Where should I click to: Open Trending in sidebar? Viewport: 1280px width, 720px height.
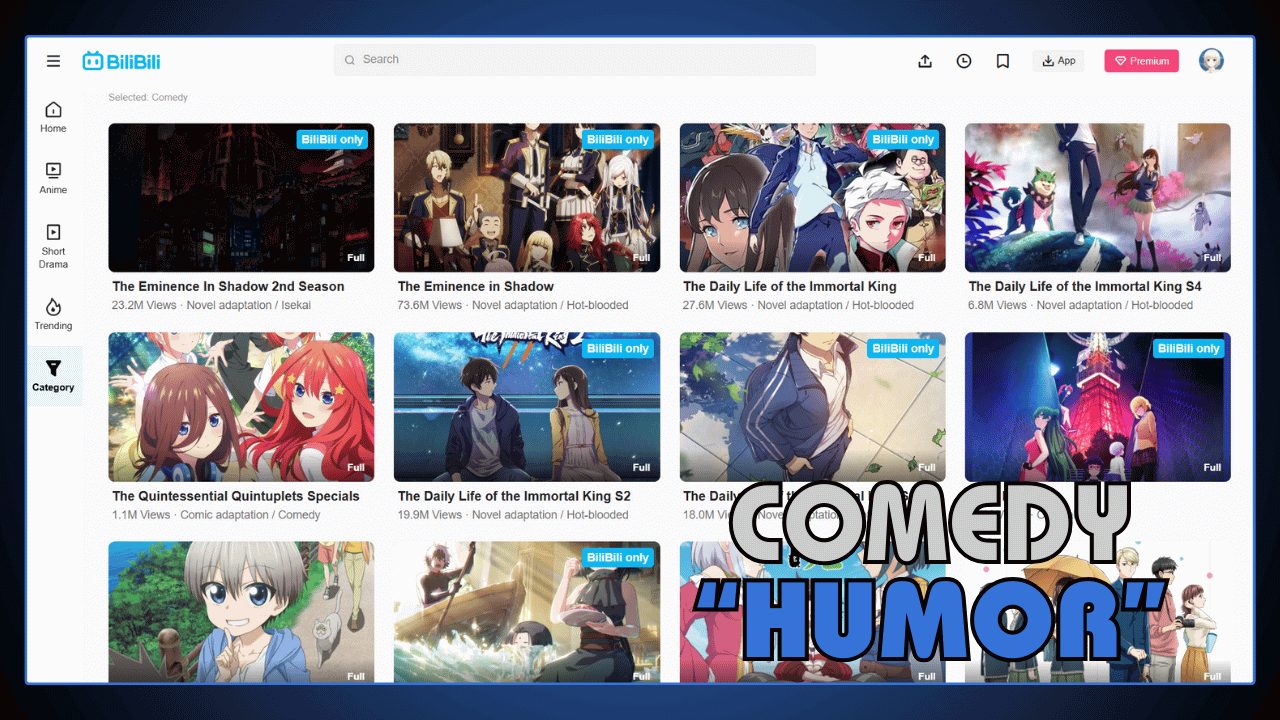point(53,314)
